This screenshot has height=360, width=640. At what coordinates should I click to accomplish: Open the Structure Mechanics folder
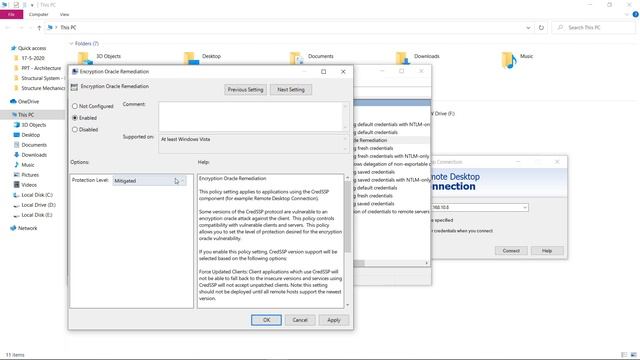pos(43,88)
